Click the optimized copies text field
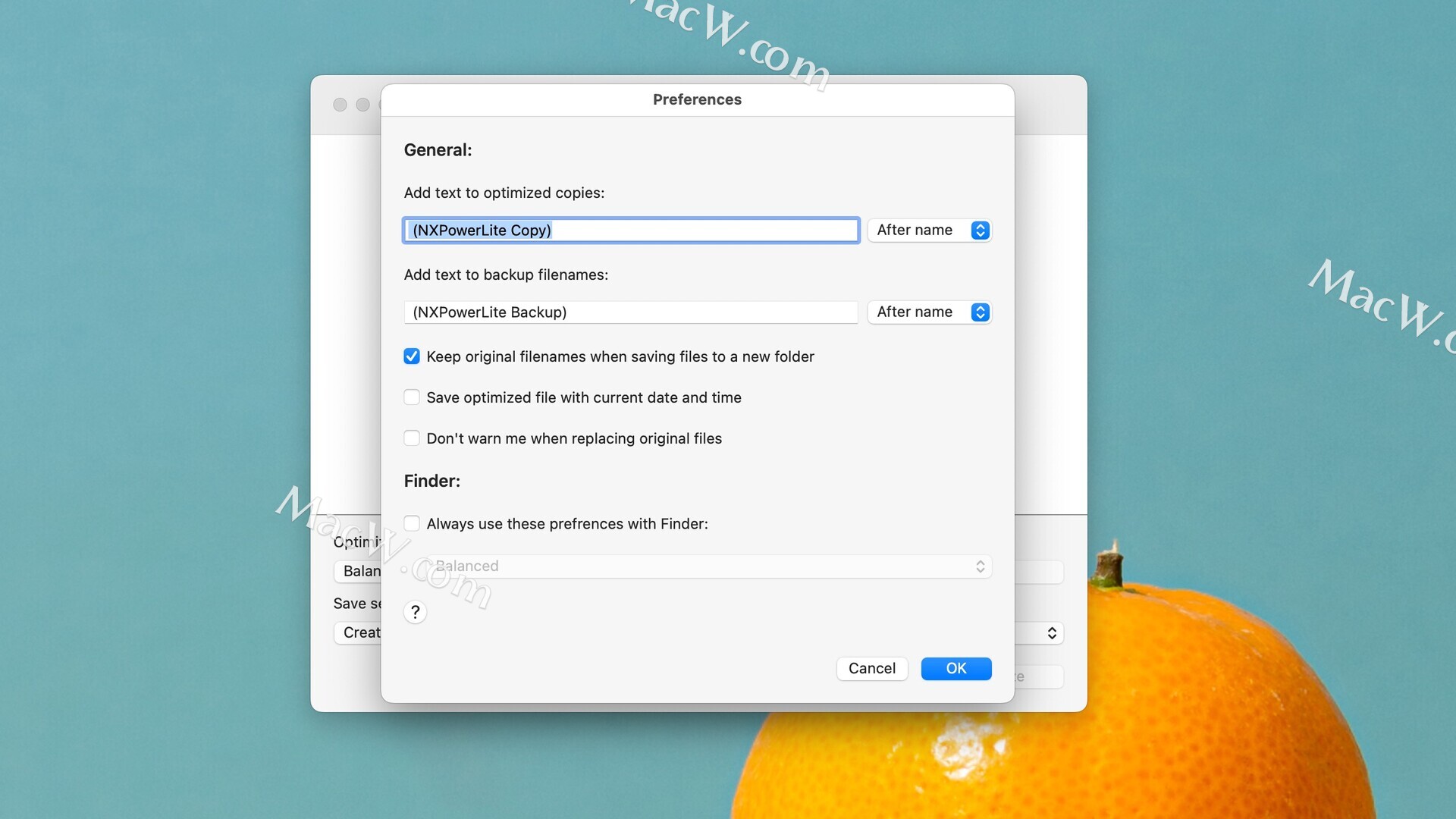The width and height of the screenshot is (1456, 819). coord(630,230)
